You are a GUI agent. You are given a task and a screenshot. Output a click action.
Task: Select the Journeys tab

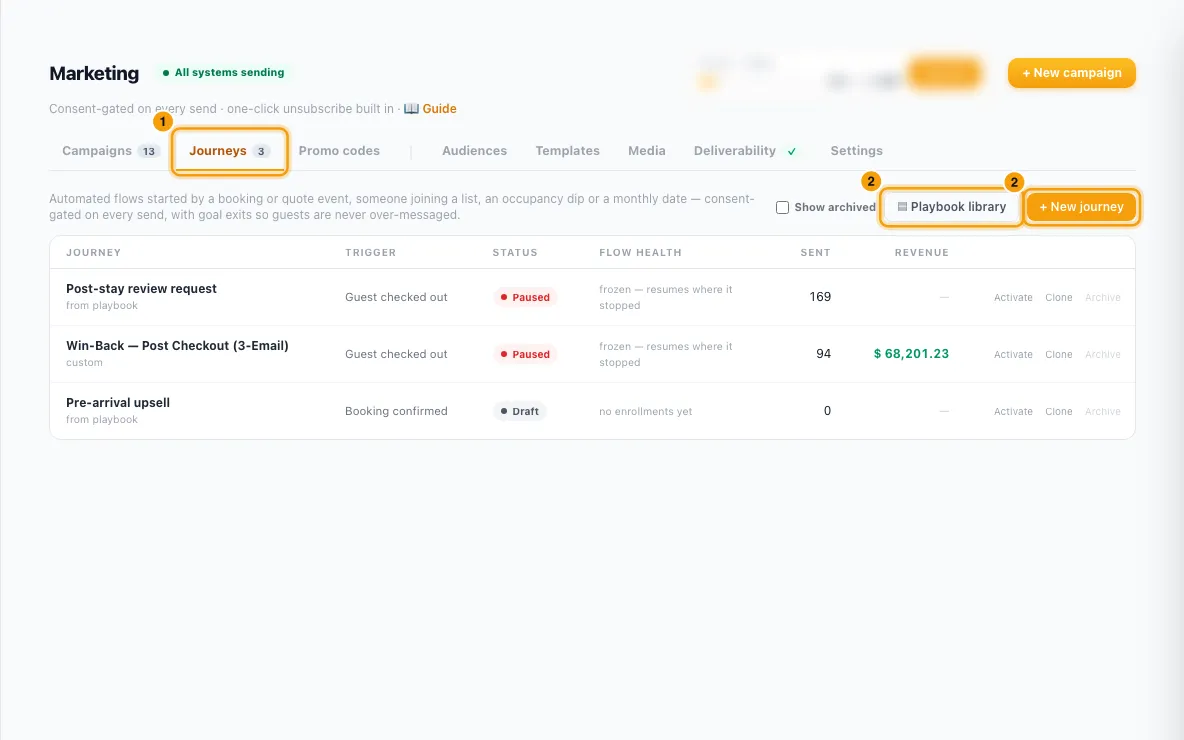[229, 150]
